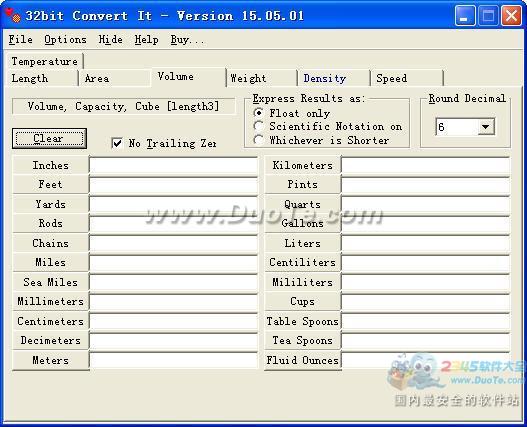Click the Gallons unit button
Viewport: 527px width, 427px height.
[302, 223]
